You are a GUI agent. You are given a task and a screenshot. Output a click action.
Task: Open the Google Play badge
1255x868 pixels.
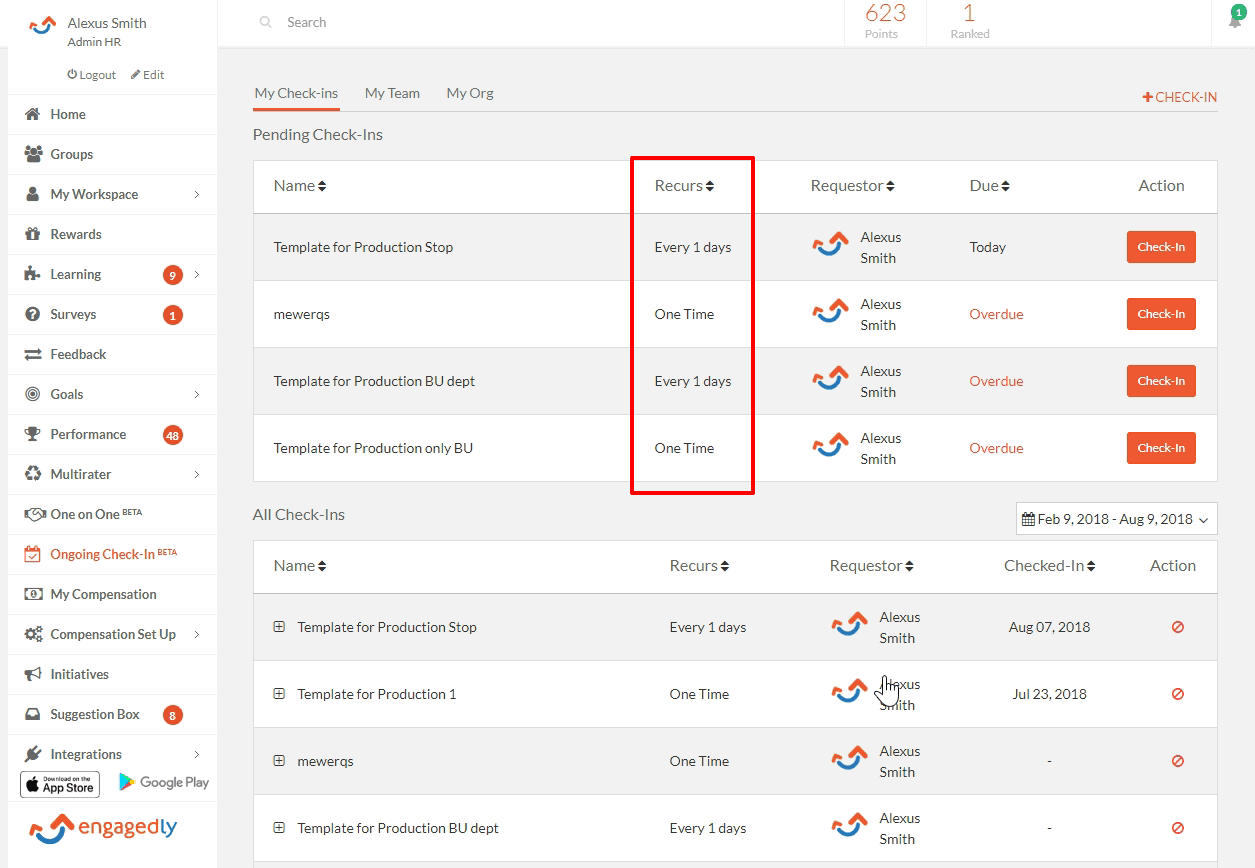(x=164, y=782)
